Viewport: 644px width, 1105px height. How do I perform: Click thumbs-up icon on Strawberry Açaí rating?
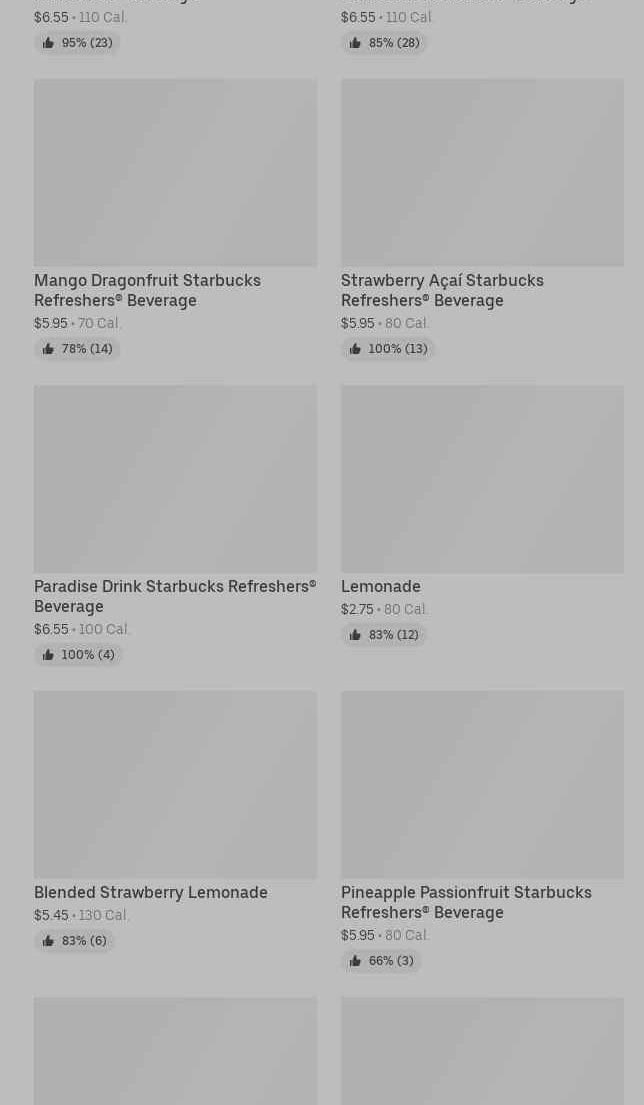tap(355, 349)
